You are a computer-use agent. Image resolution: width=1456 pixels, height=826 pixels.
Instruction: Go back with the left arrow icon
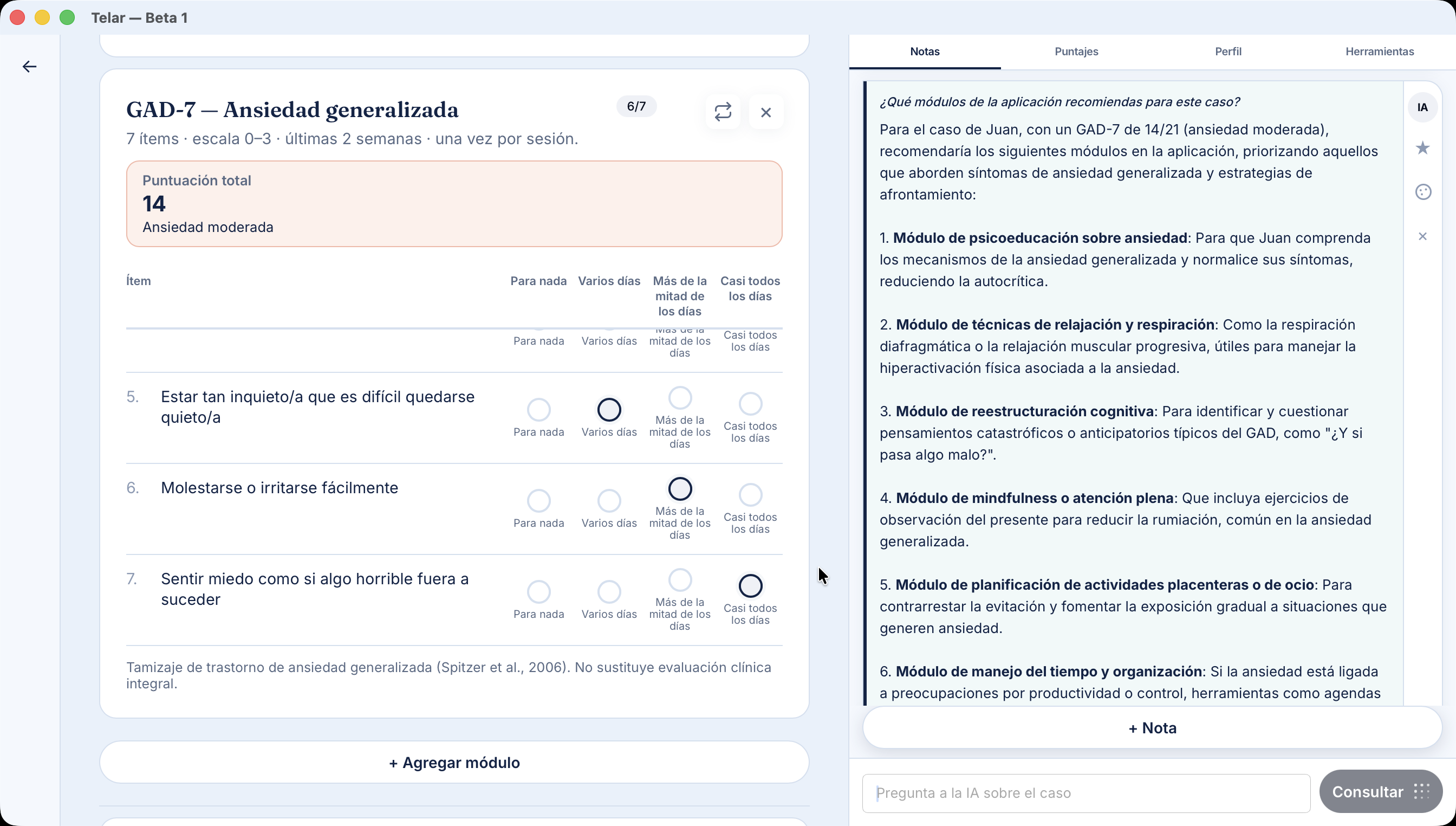pyautogui.click(x=29, y=67)
